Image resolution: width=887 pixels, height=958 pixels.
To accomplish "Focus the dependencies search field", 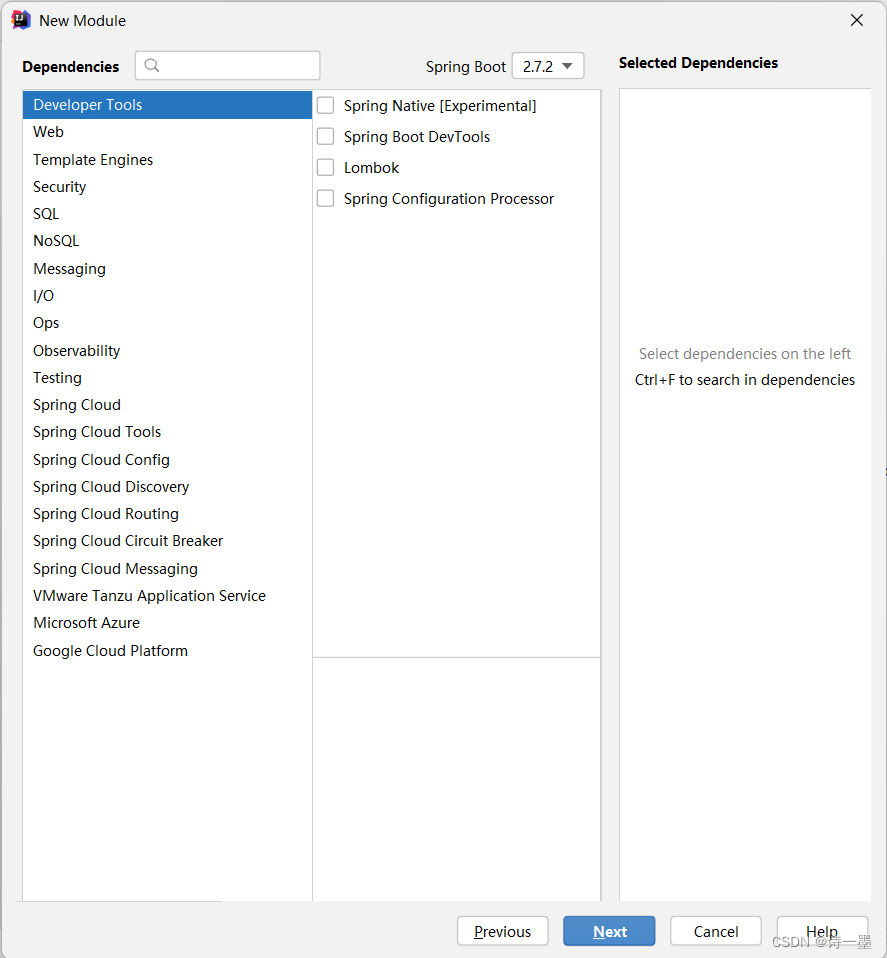I will (228, 65).
